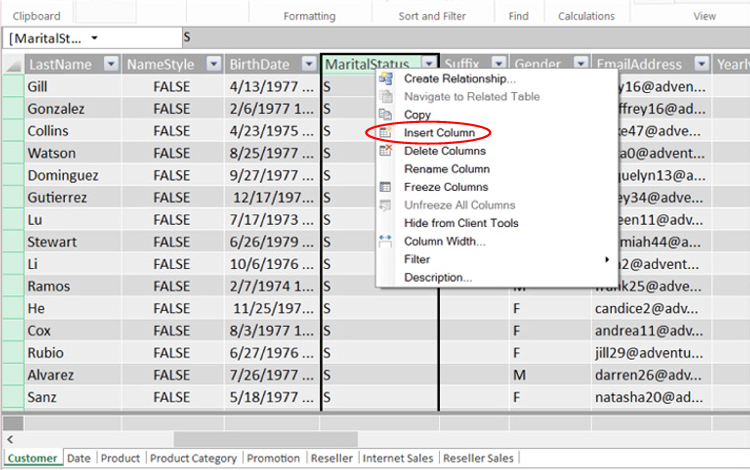The width and height of the screenshot is (750, 470).
Task: Click the LastName cell "Gutierrez"
Action: [73, 197]
